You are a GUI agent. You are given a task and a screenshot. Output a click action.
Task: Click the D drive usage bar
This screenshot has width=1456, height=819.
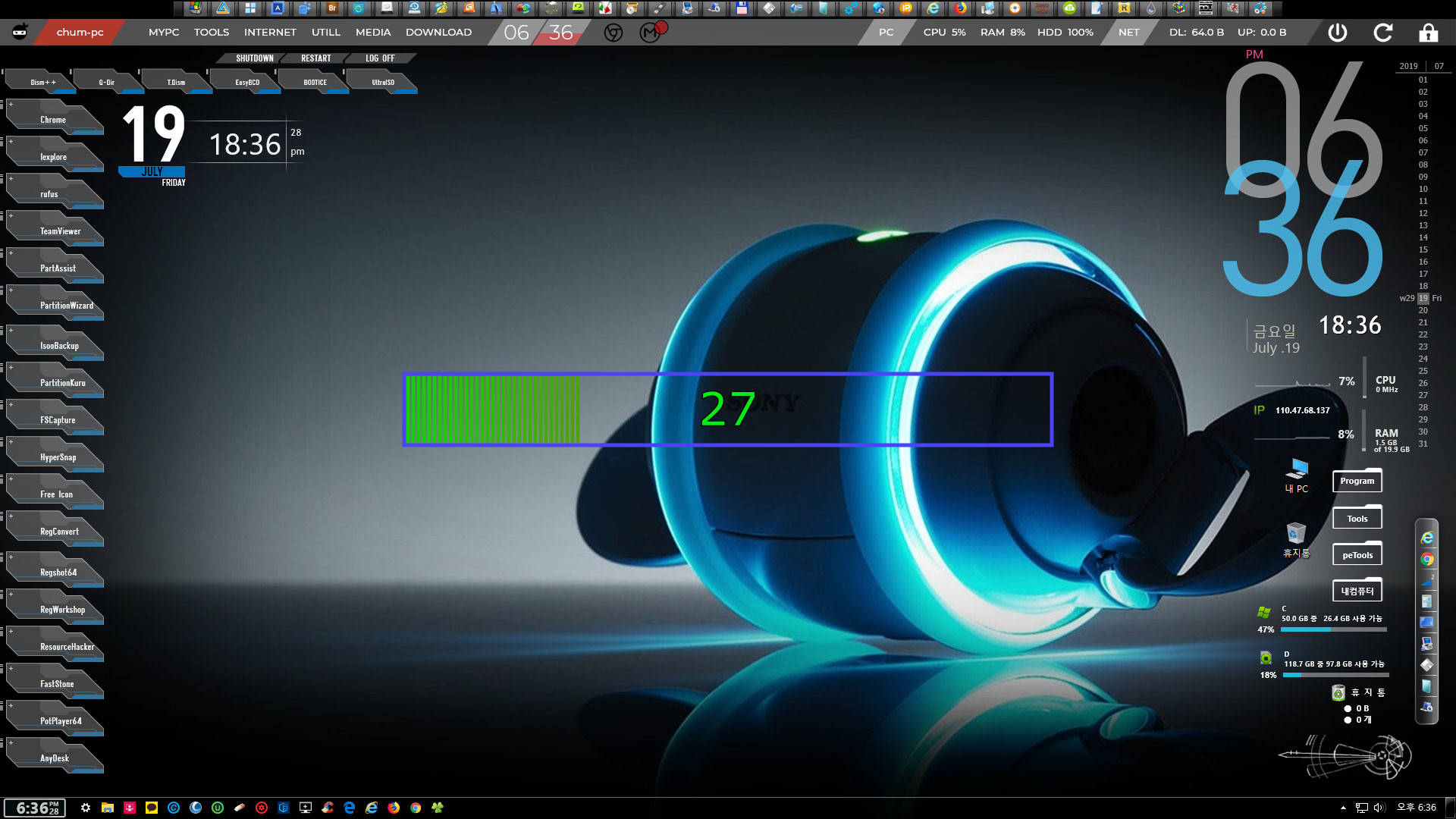coord(1335,675)
